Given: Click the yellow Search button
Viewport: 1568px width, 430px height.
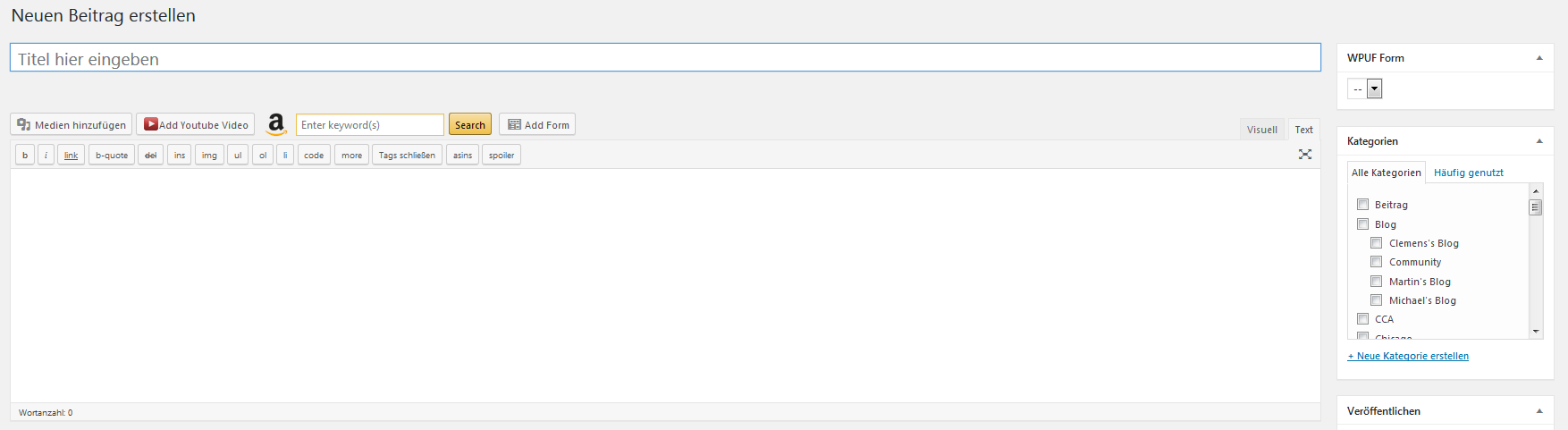Looking at the screenshot, I should 470,124.
